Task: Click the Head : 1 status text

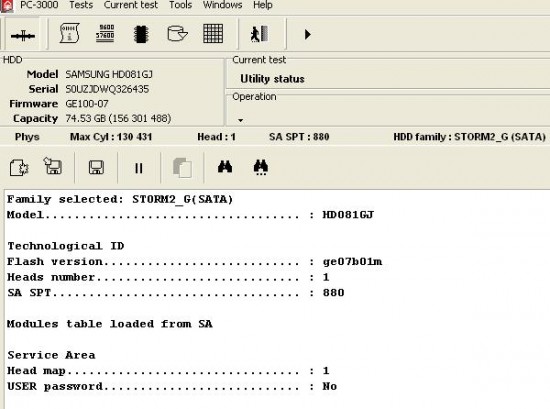Action: pos(216,137)
